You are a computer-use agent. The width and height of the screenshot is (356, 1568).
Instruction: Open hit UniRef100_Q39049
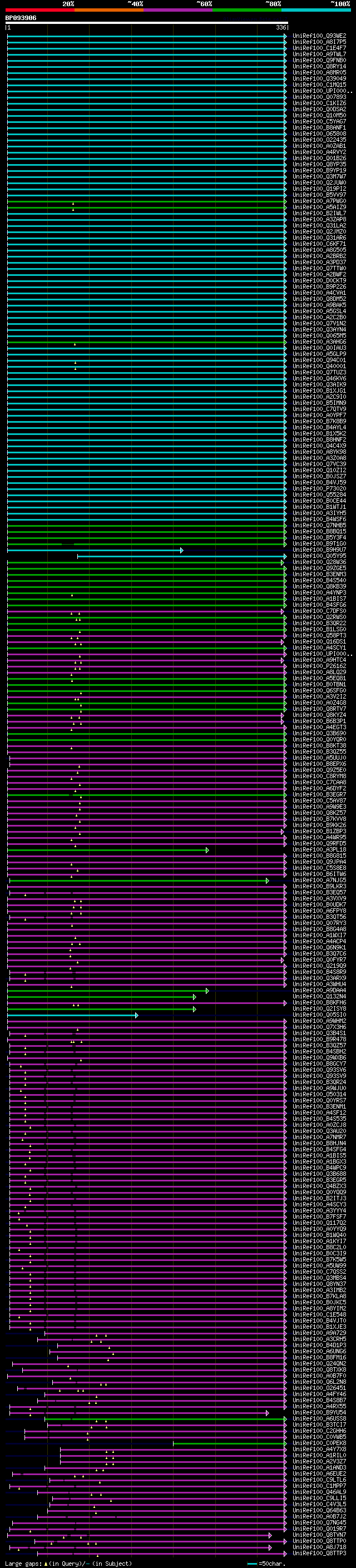point(319,78)
